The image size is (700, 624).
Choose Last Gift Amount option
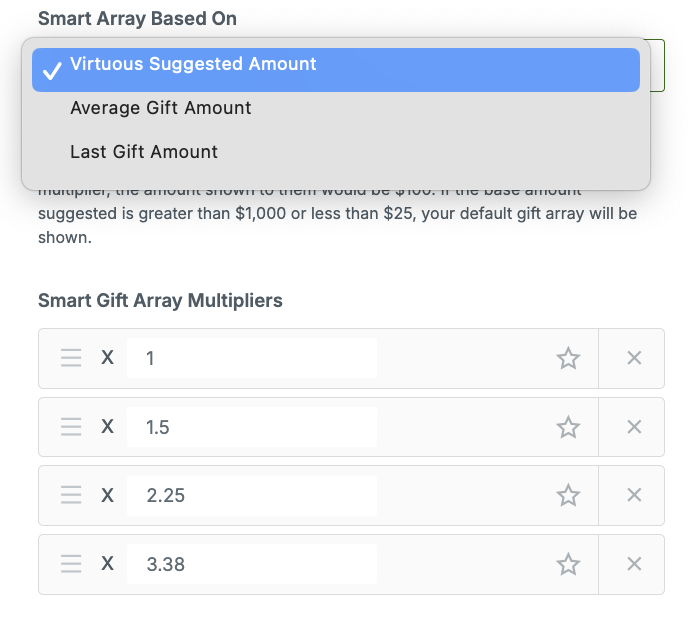(336, 152)
